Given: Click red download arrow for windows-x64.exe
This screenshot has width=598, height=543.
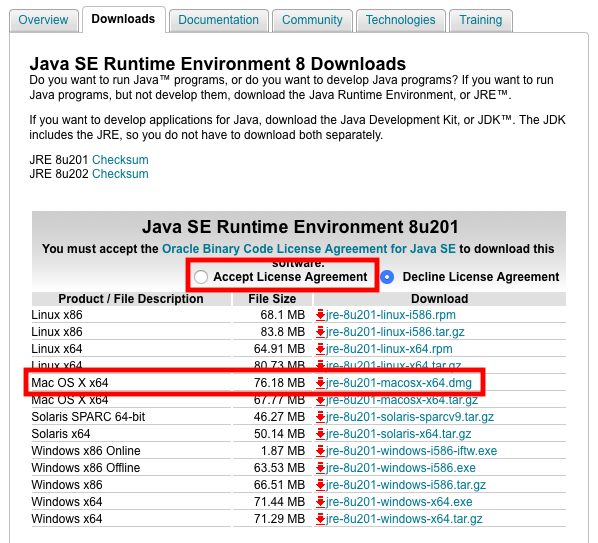Looking at the screenshot, I should [320, 502].
